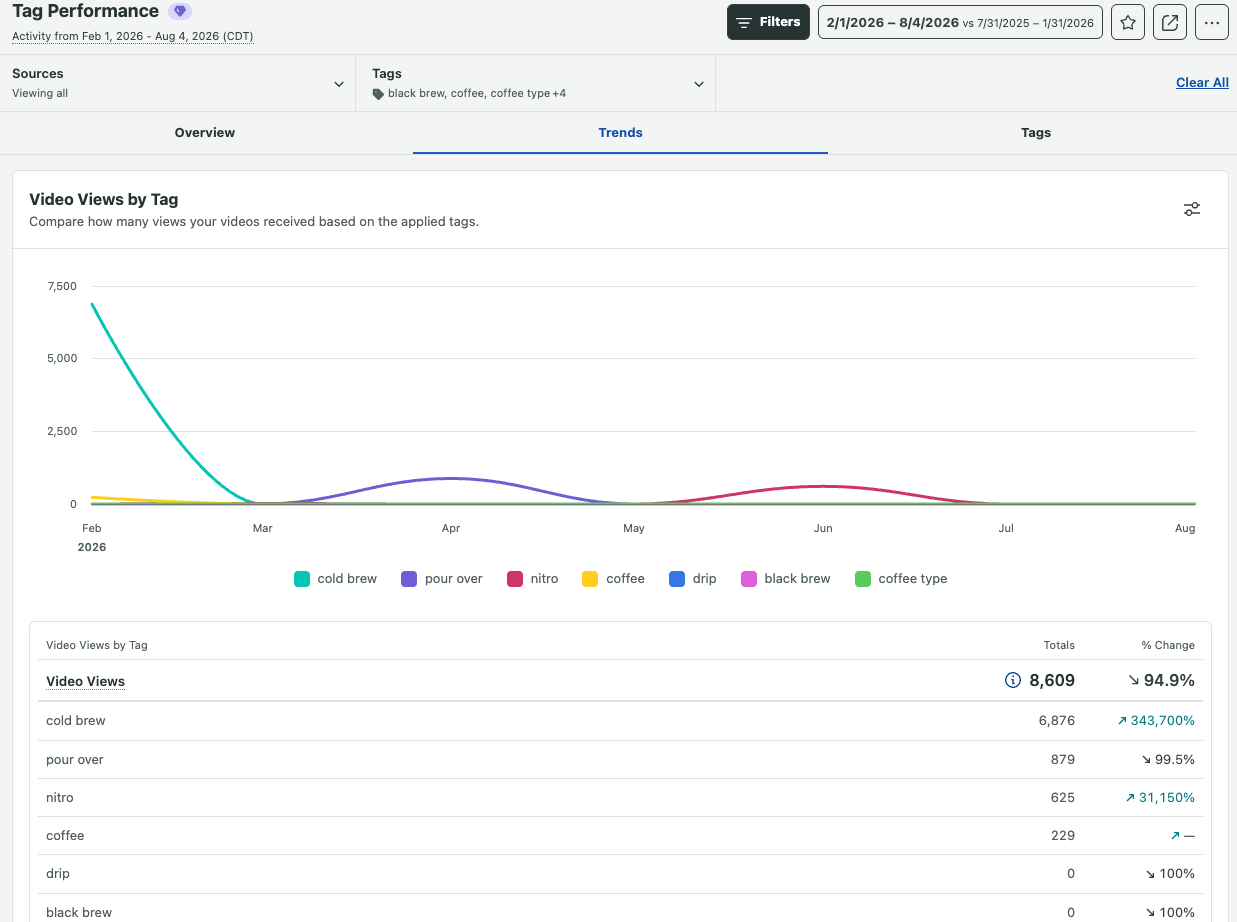This screenshot has width=1237, height=922.
Task: Open the export share icon
Action: (1170, 22)
